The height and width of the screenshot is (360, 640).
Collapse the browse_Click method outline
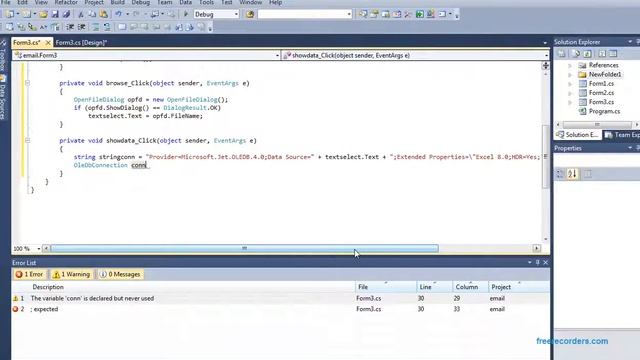[x=27, y=83]
